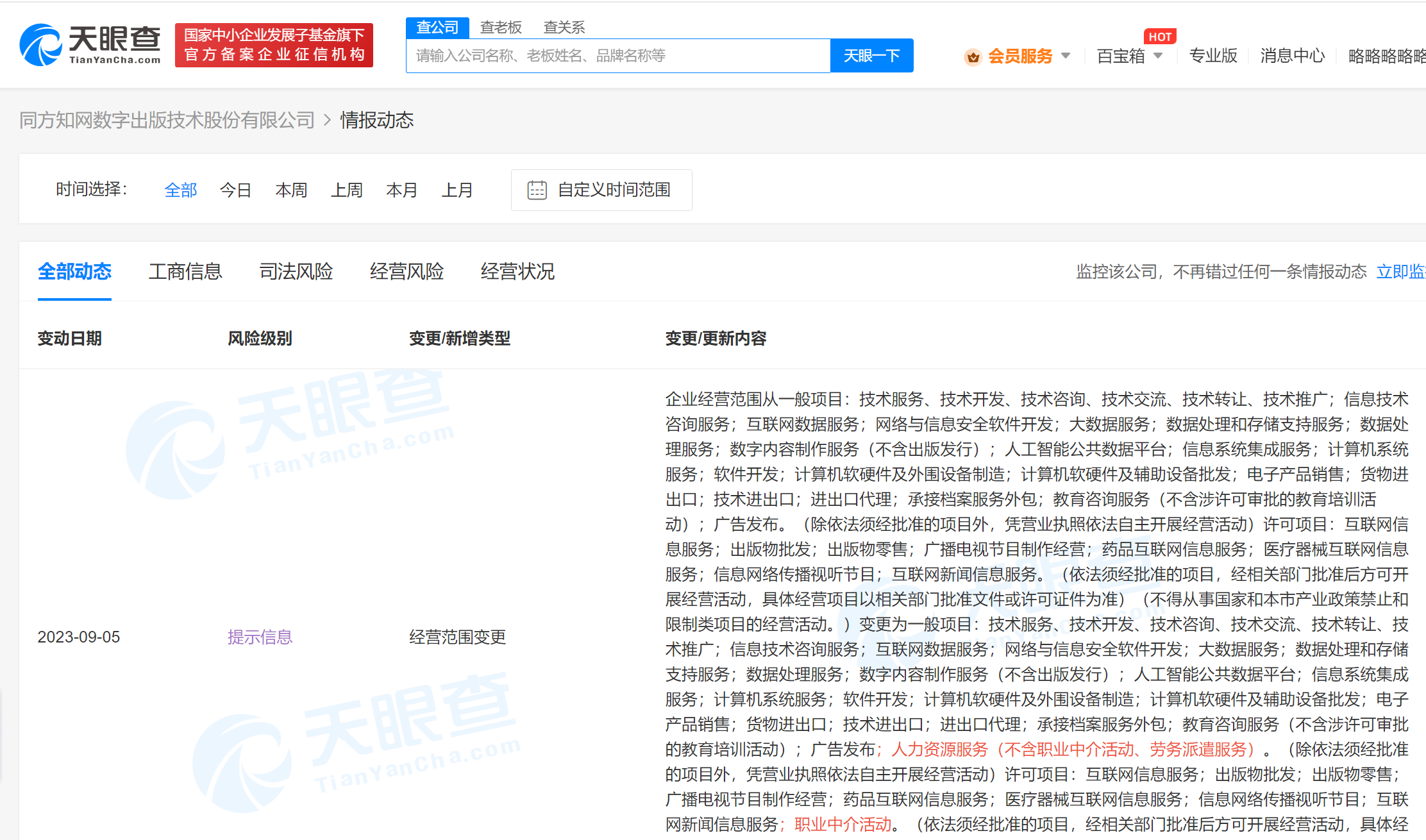
Task: Select the 本月 time filter
Action: pyautogui.click(x=402, y=190)
